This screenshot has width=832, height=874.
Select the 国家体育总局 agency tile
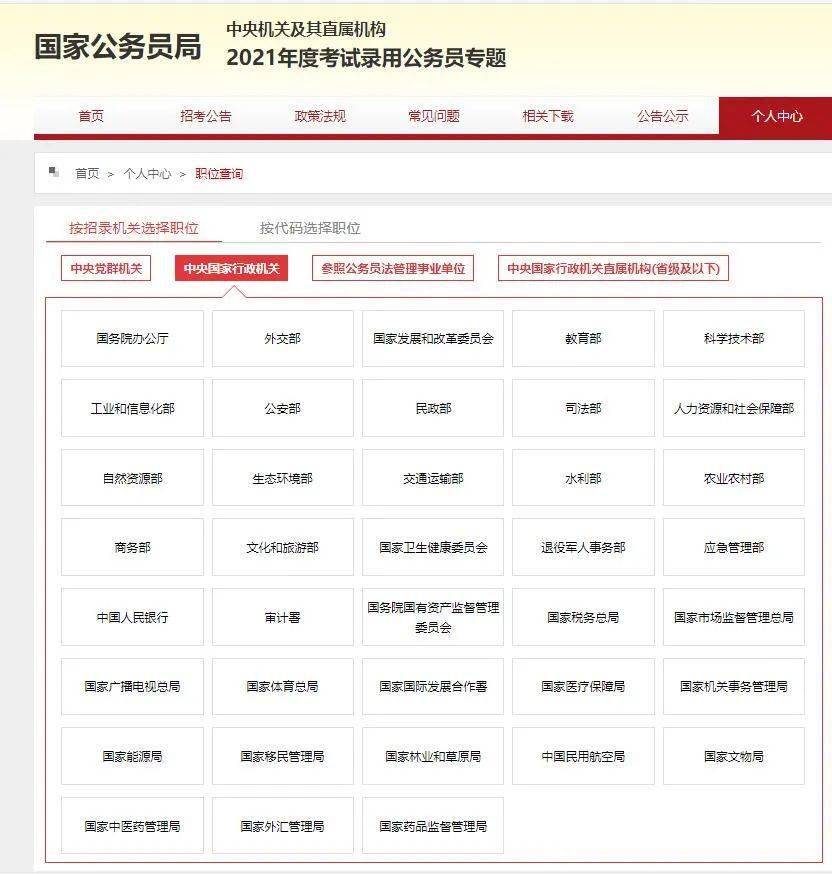tap(283, 686)
